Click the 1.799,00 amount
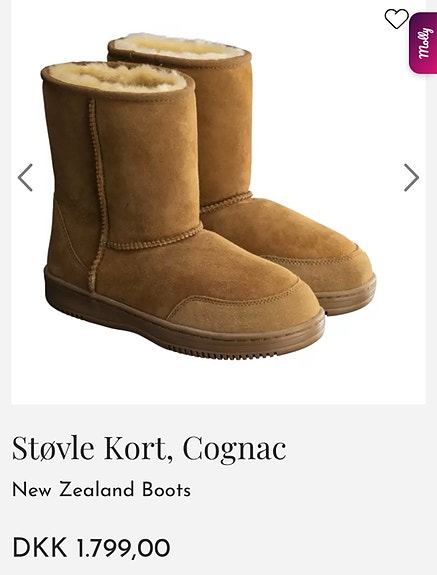This screenshot has width=437, height=575. pyautogui.click(x=123, y=548)
